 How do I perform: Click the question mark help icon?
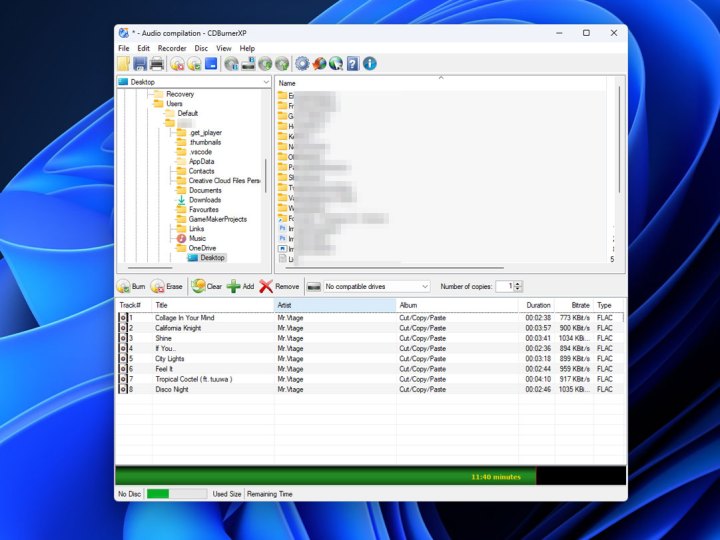[353, 63]
